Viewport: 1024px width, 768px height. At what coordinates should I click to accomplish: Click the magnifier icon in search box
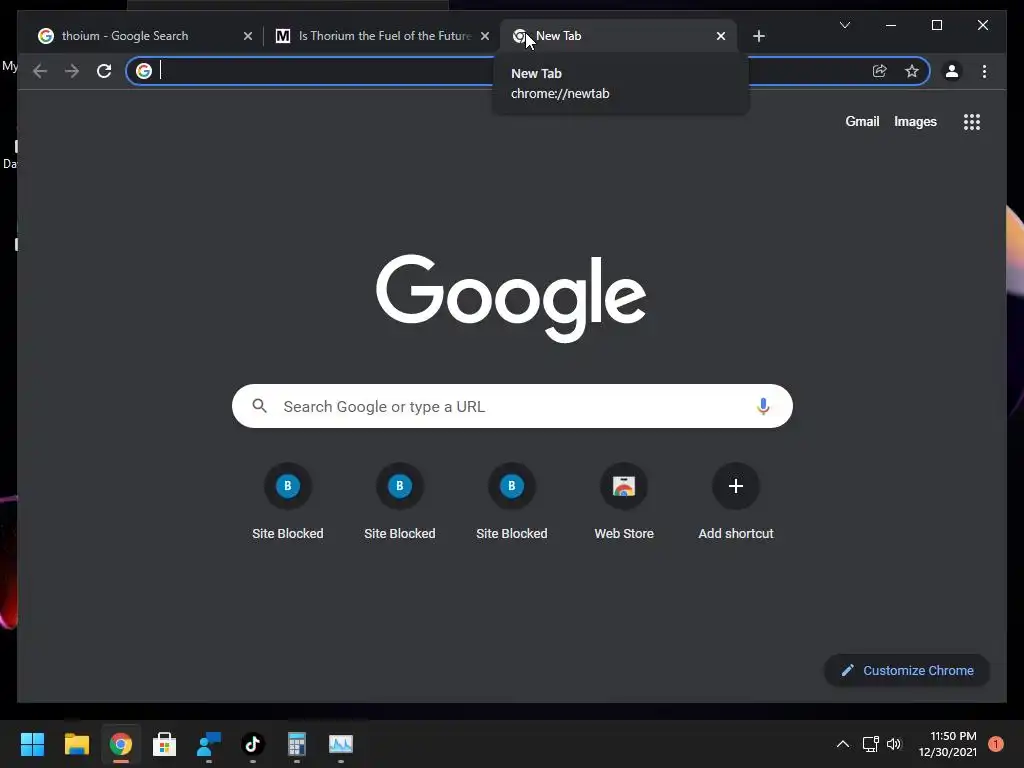point(259,406)
